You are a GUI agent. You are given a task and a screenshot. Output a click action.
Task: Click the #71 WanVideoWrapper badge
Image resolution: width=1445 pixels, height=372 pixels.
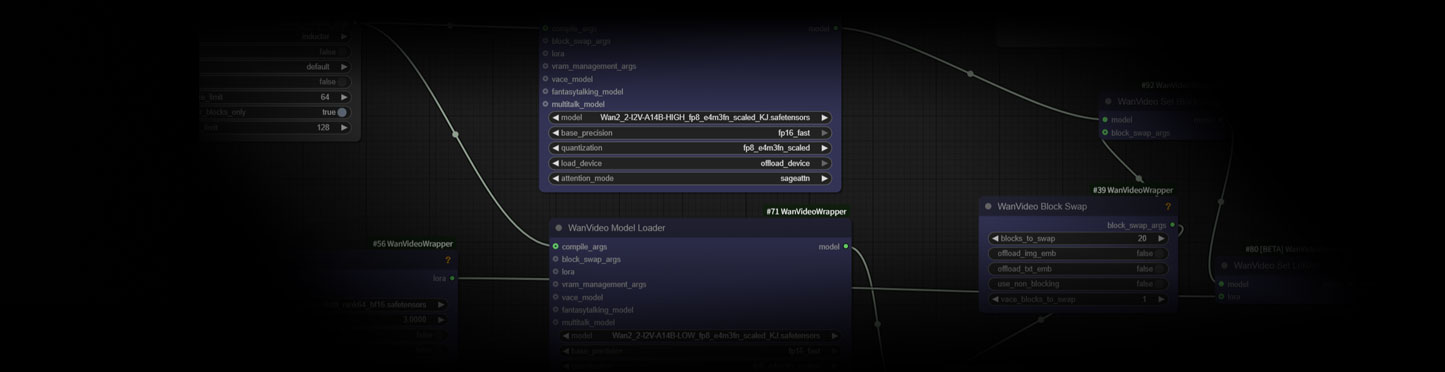806,212
